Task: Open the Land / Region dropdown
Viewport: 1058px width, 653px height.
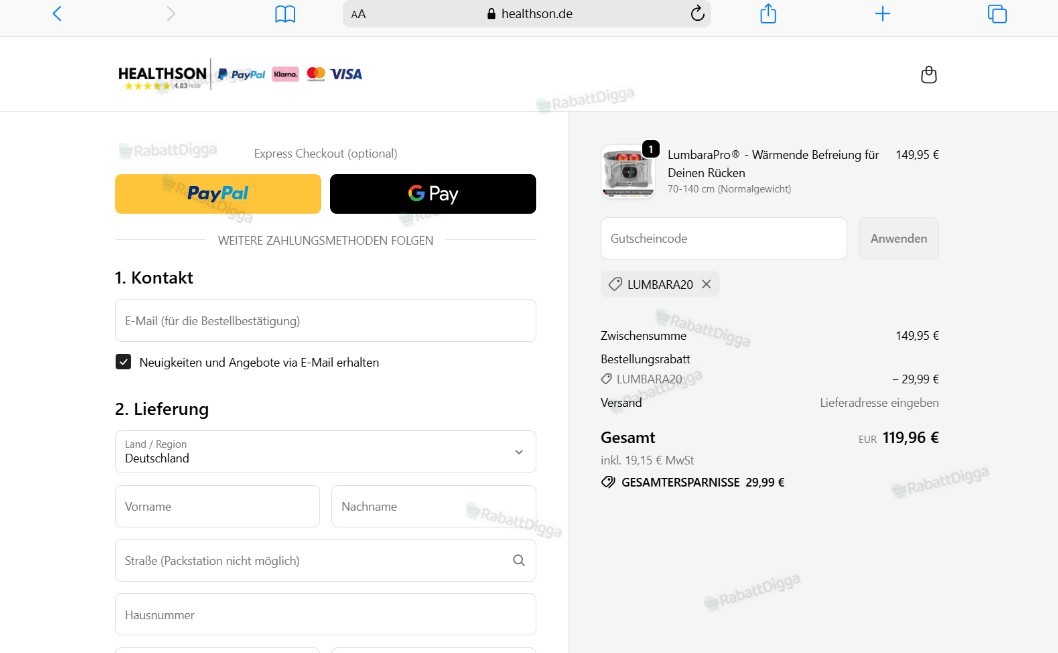Action: click(x=325, y=451)
